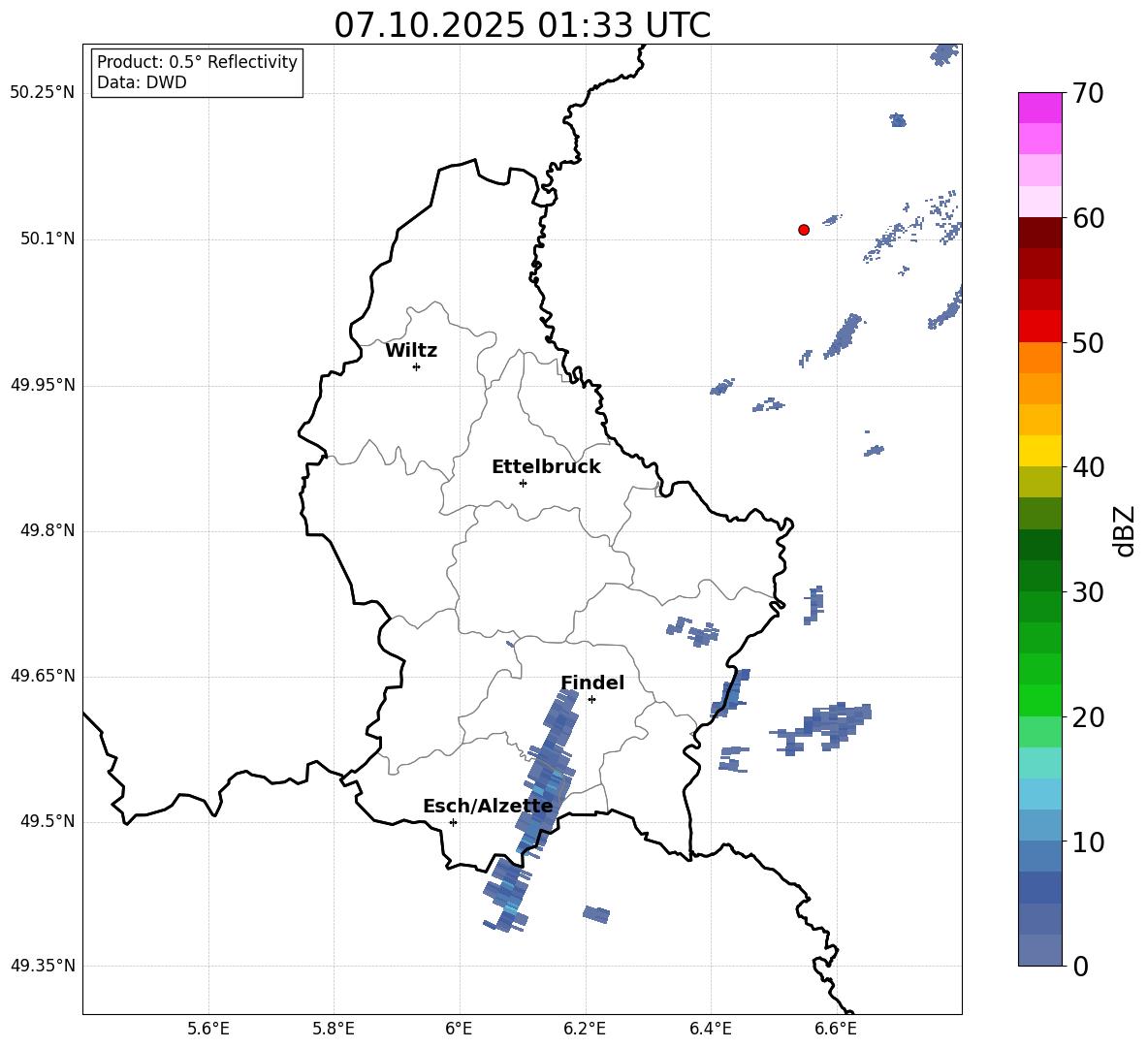Screen dimensions: 1148x1048
Task: Pick the dark green swatch near 35 dBZ
Action: (1039, 545)
